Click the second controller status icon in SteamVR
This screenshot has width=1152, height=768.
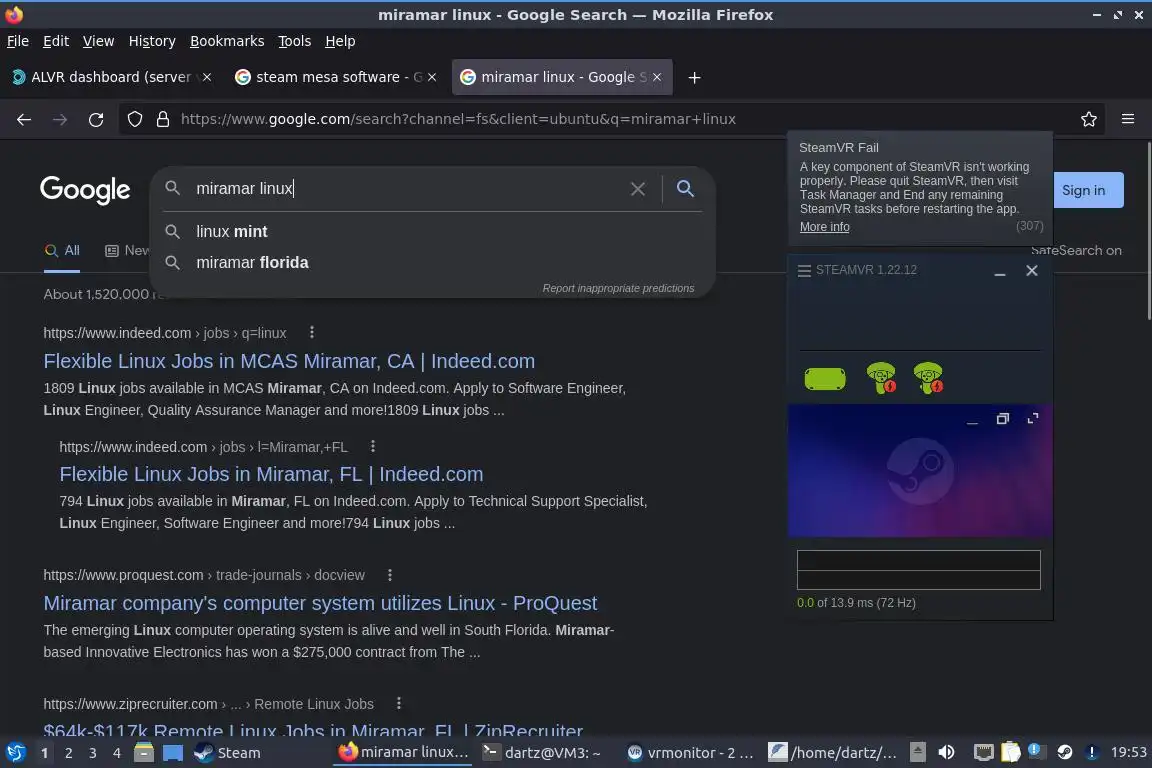click(929, 378)
